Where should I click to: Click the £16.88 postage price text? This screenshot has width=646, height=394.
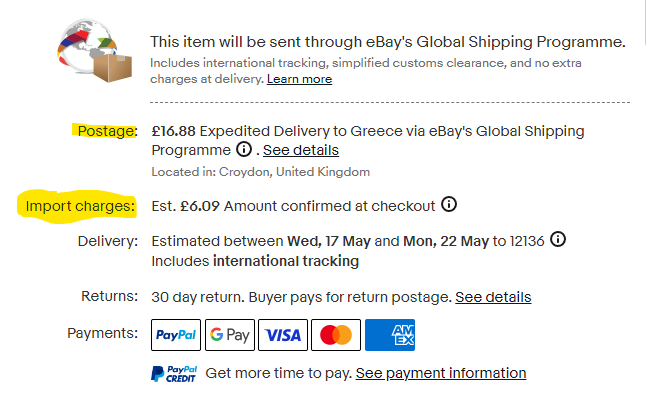pyautogui.click(x=173, y=131)
